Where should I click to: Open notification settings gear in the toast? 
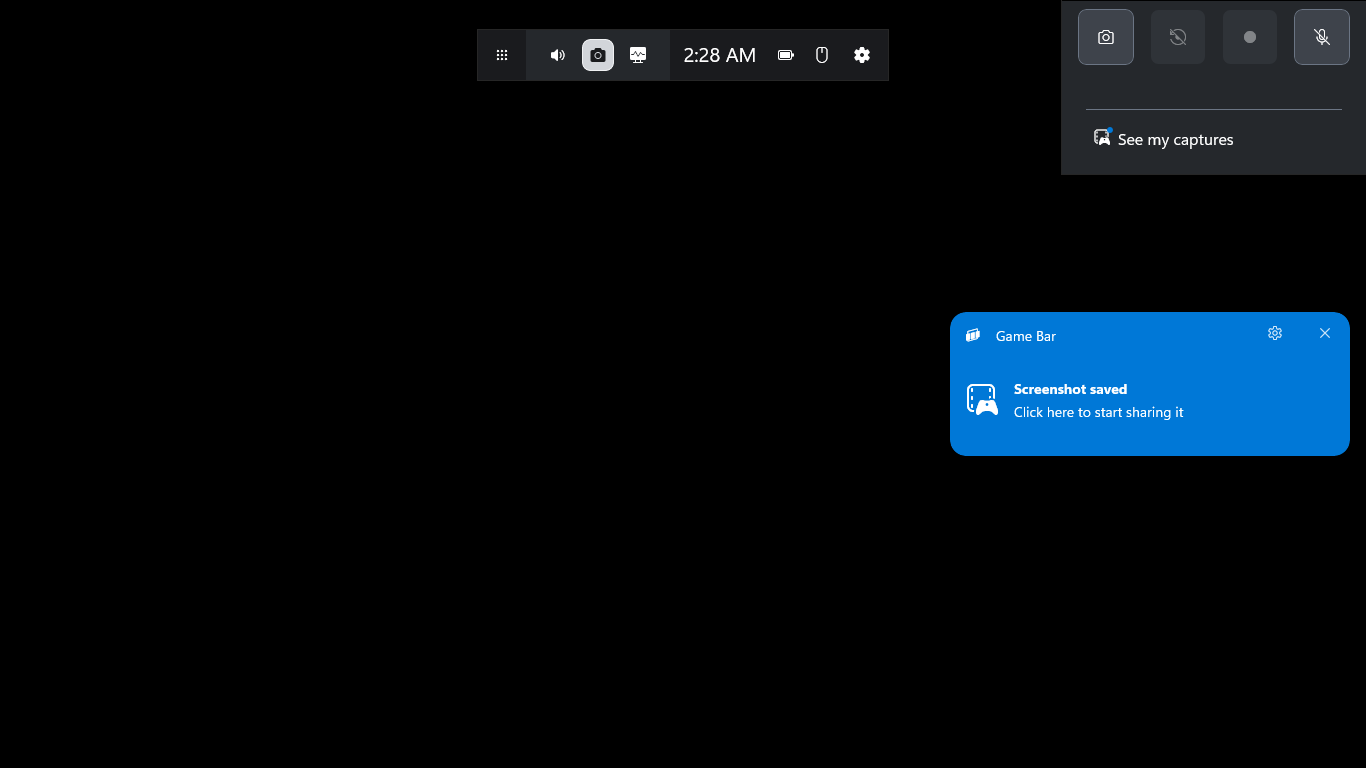click(1275, 333)
